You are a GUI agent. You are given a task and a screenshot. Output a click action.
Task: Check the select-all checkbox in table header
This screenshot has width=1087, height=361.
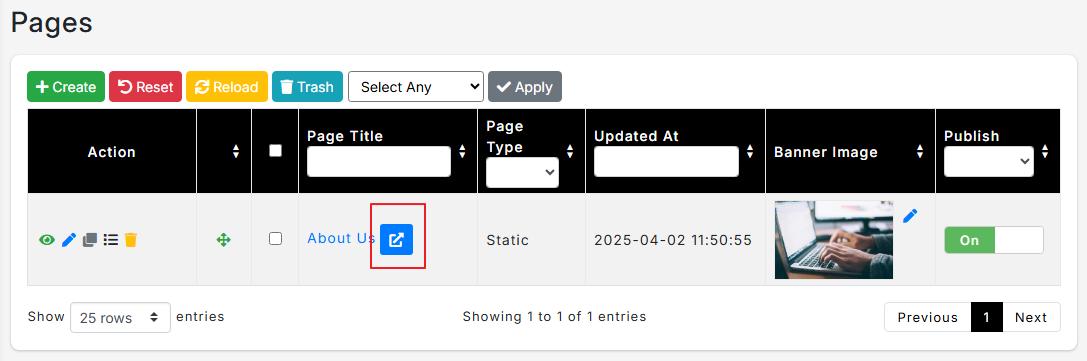click(x=275, y=150)
